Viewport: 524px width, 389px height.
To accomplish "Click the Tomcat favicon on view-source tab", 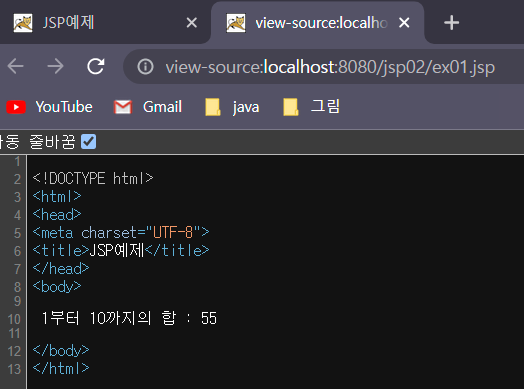I will (x=236, y=23).
